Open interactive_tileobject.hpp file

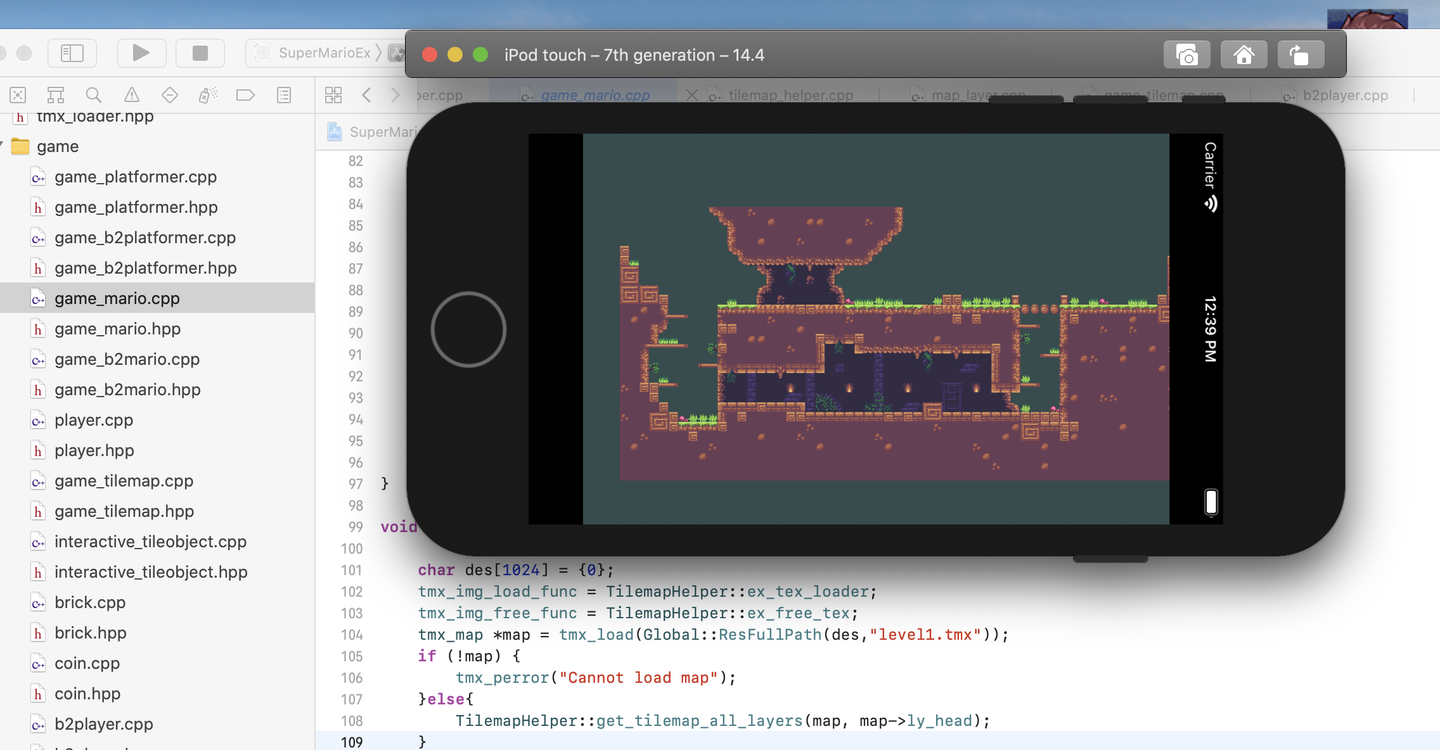point(157,572)
